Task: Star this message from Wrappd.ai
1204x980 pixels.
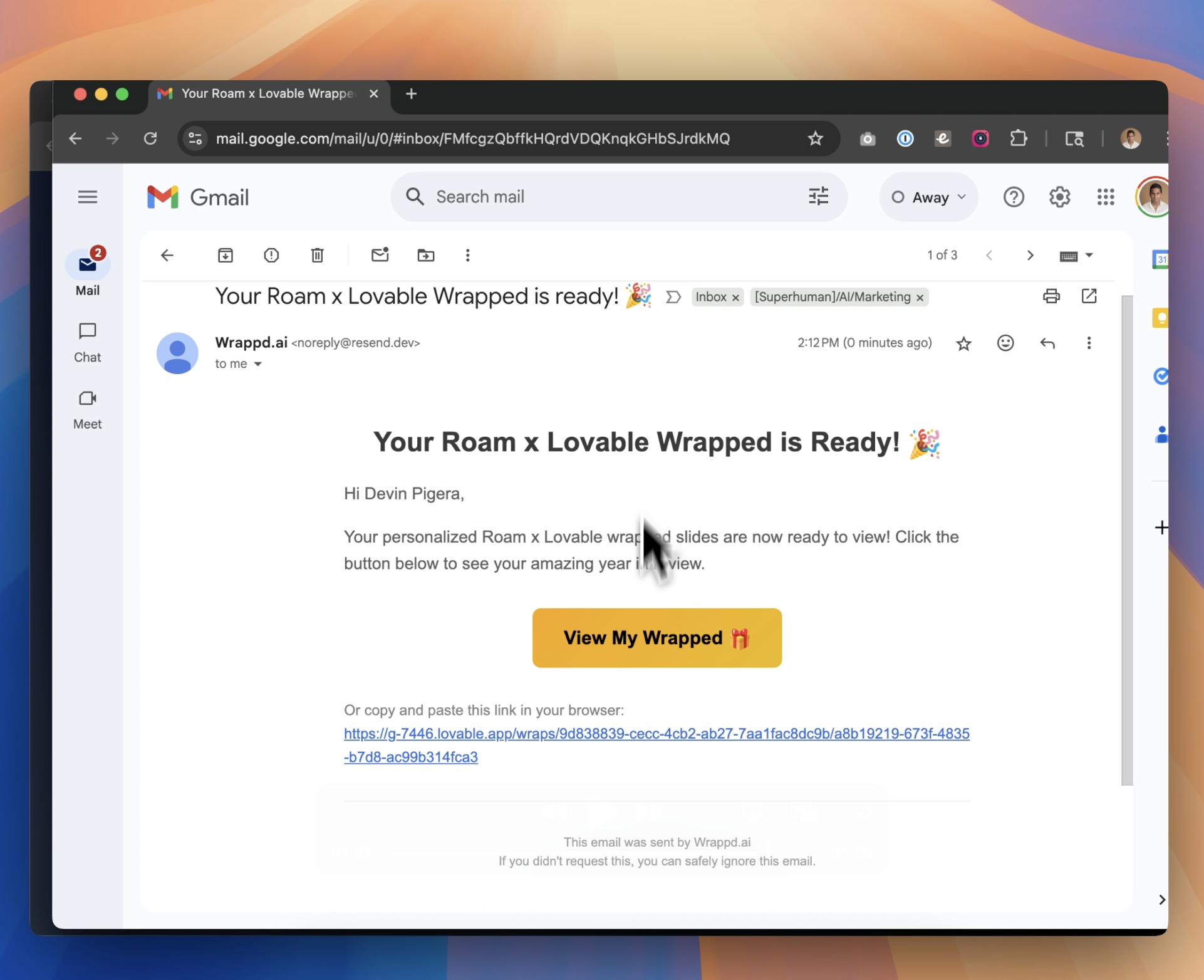Action: [963, 343]
